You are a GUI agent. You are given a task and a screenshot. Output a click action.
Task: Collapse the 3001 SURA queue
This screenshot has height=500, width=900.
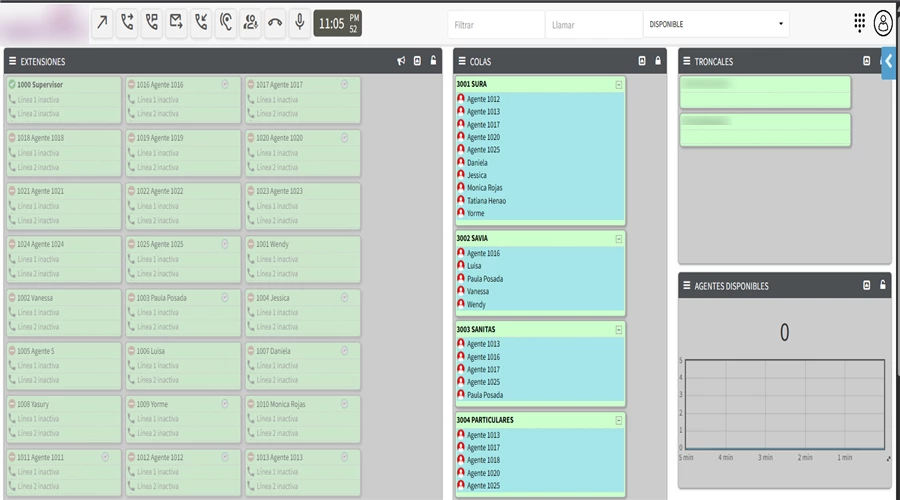pyautogui.click(x=619, y=85)
